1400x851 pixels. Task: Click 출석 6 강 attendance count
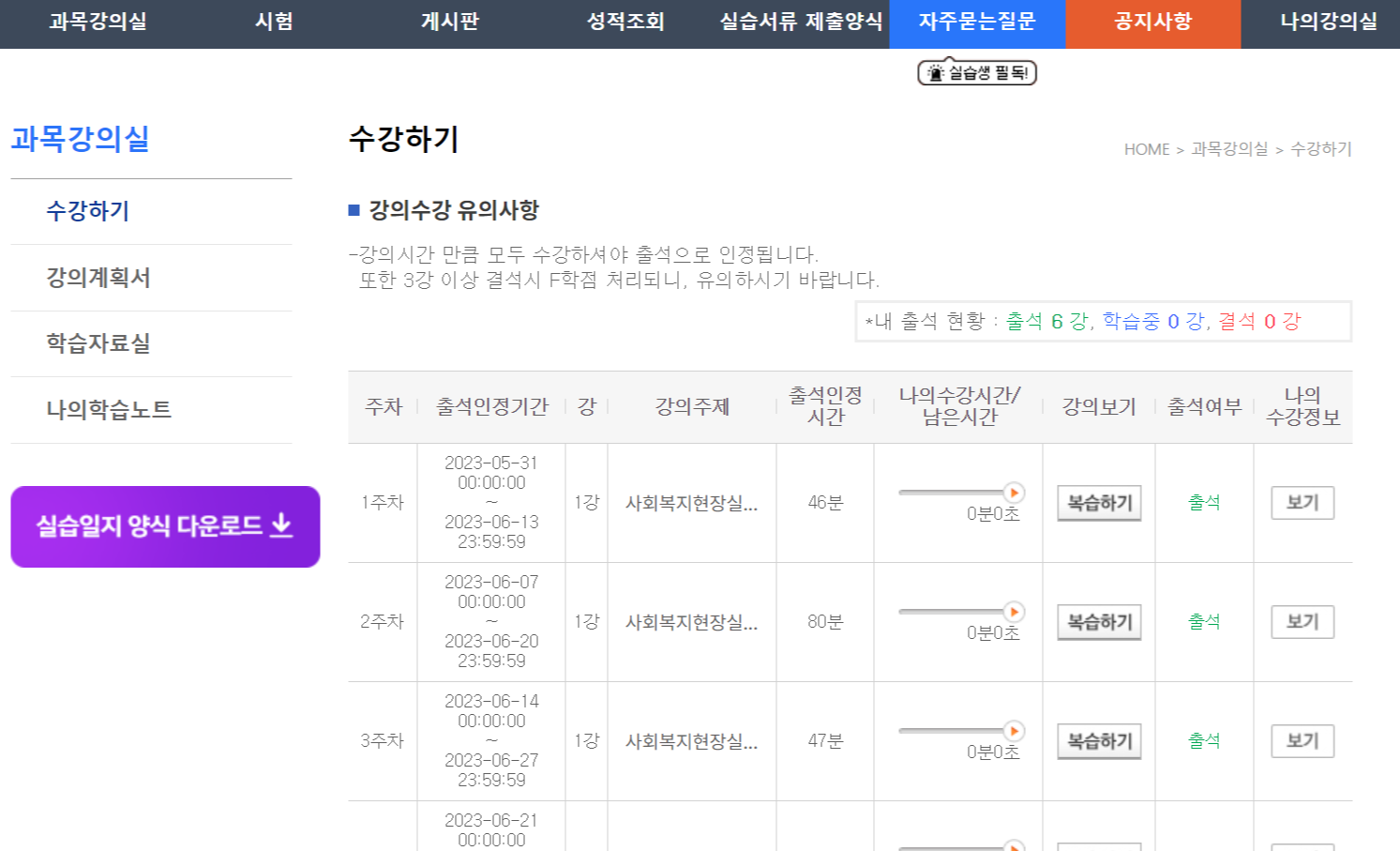pyautogui.click(x=1047, y=322)
